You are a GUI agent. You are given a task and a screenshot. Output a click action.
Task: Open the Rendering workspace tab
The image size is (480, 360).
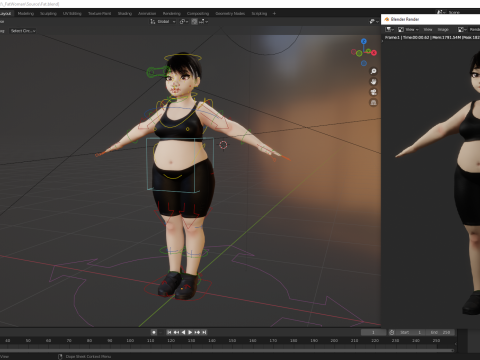point(172,14)
